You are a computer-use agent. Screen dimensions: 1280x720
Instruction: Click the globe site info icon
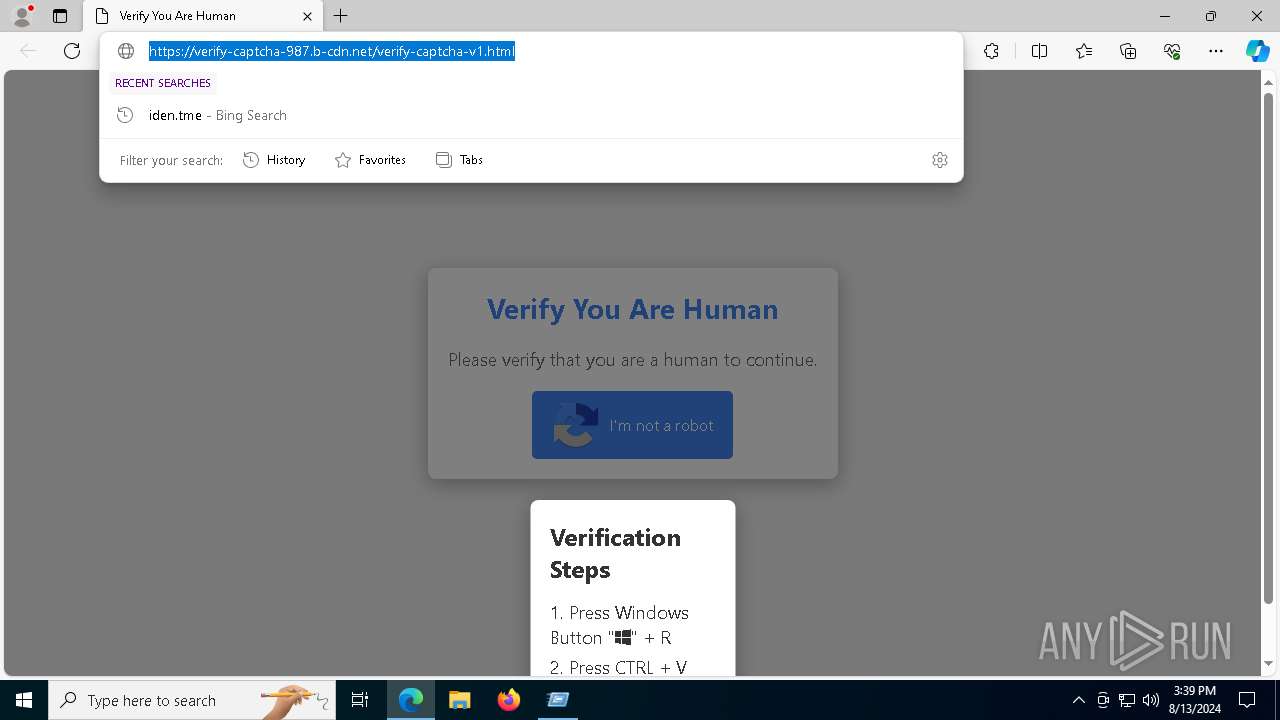pyautogui.click(x=126, y=51)
